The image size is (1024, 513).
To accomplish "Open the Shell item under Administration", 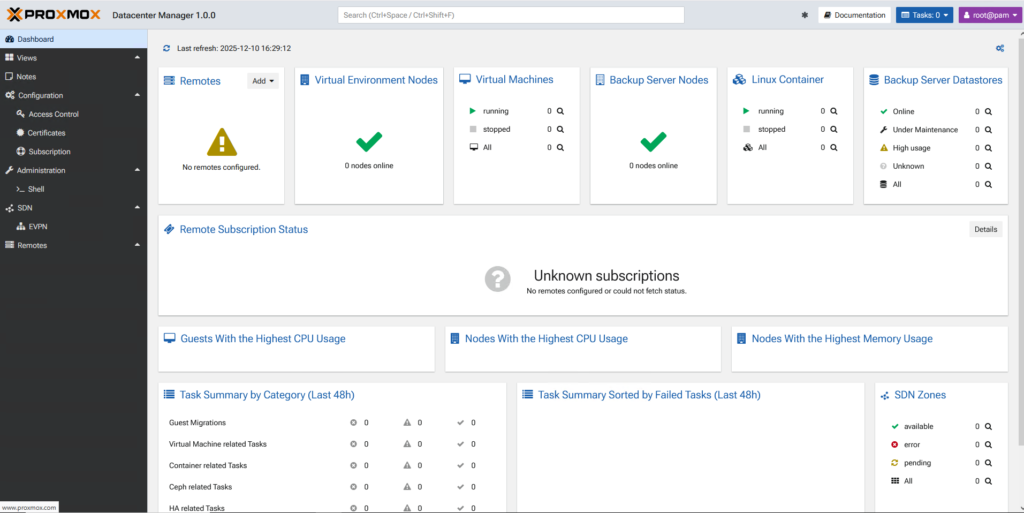I will tap(36, 189).
